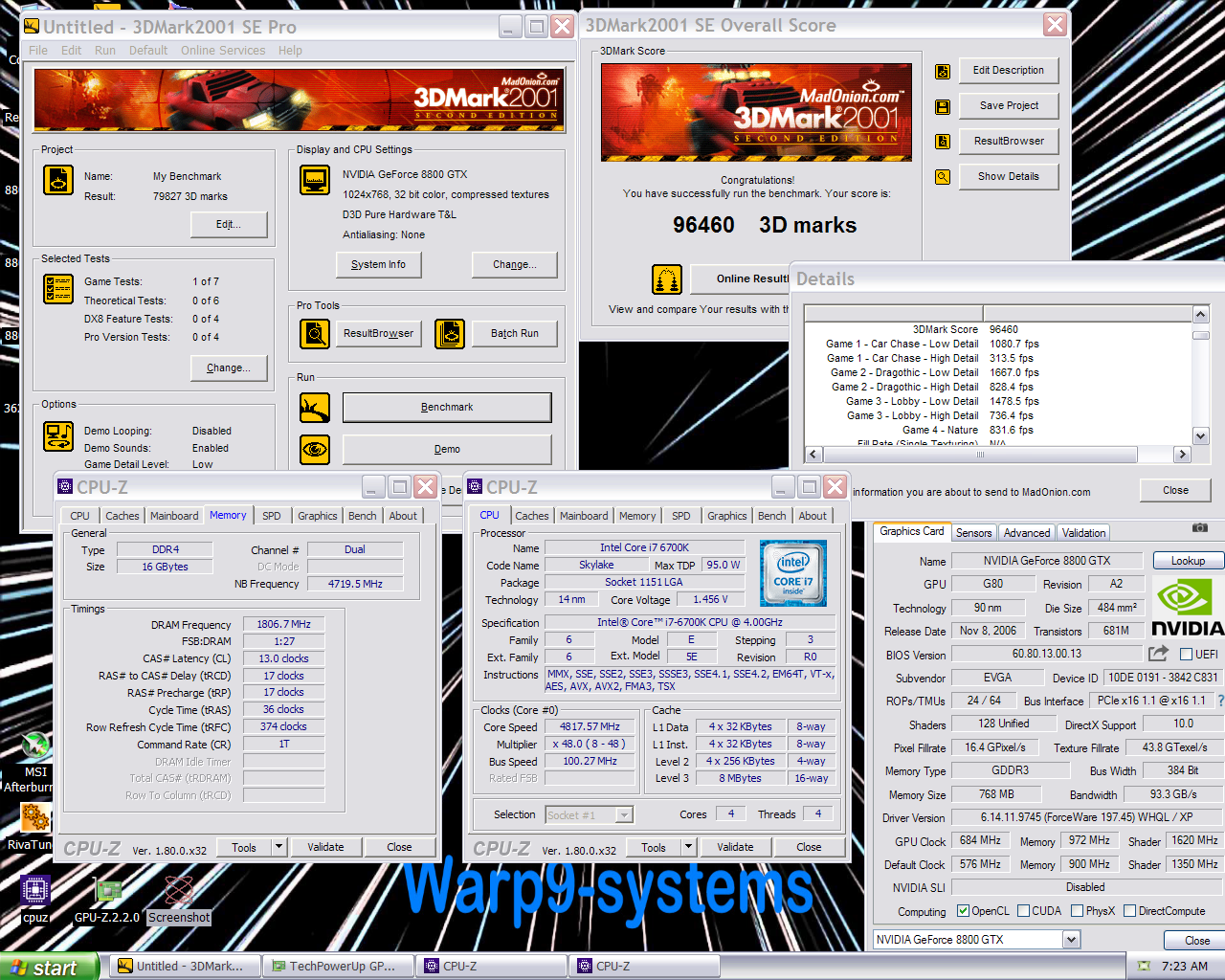Viewport: 1225px width, 980px height.
Task: Click the Edit... button under Project
Action: tap(228, 225)
